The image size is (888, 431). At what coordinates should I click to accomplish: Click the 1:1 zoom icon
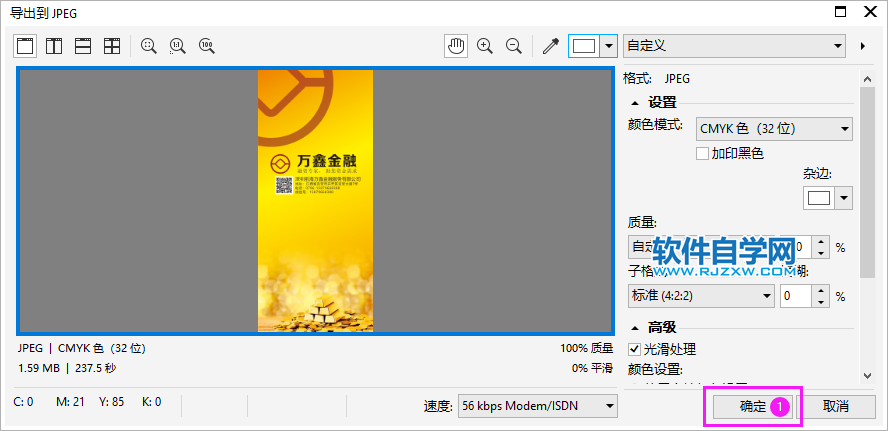[178, 46]
